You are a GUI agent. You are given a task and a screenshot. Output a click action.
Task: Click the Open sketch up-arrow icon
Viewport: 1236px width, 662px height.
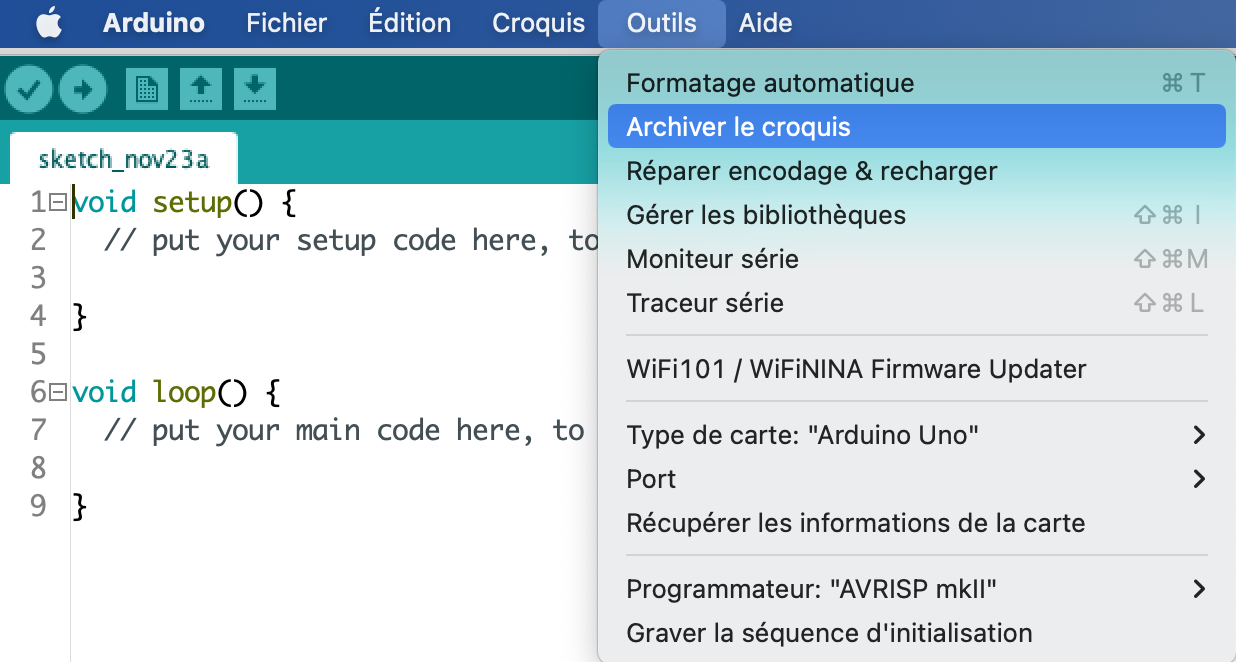pyautogui.click(x=201, y=89)
